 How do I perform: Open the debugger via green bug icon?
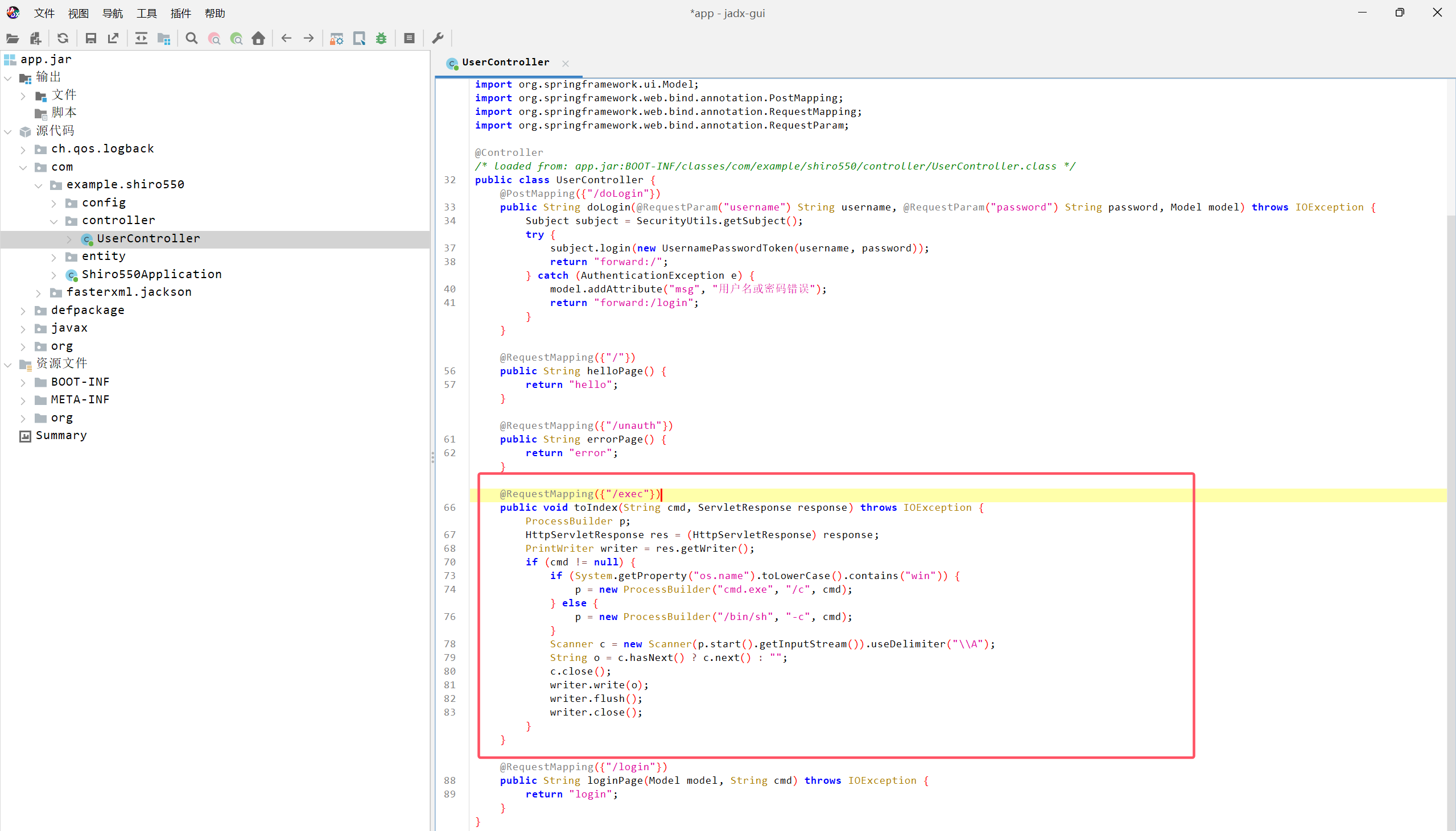381,38
